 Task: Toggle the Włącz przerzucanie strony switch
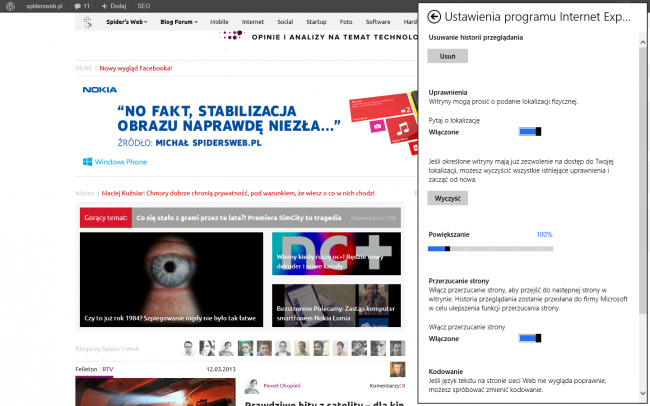tap(530, 338)
